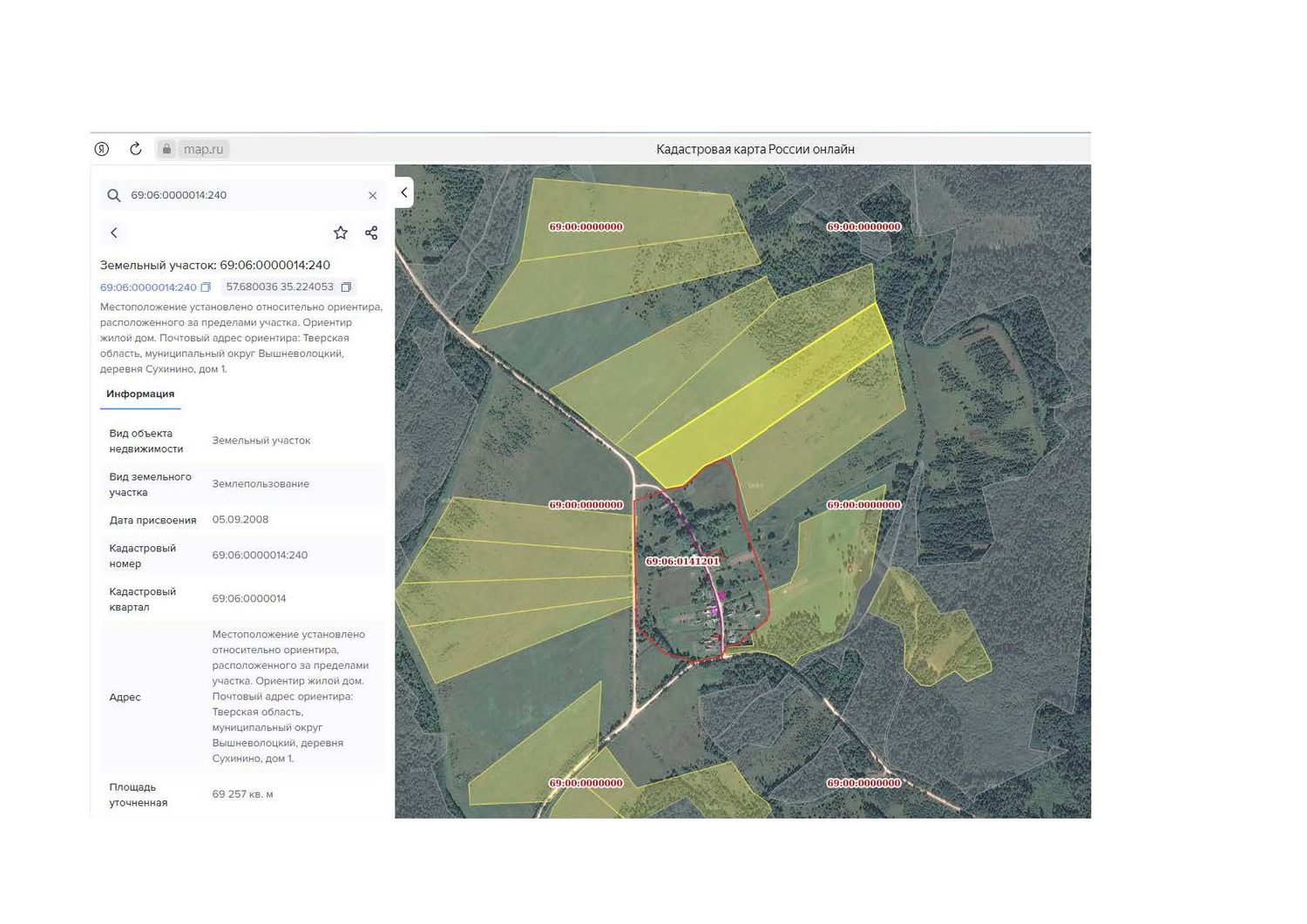
Task: Collapse the side panel with the chevron
Action: [x=403, y=192]
